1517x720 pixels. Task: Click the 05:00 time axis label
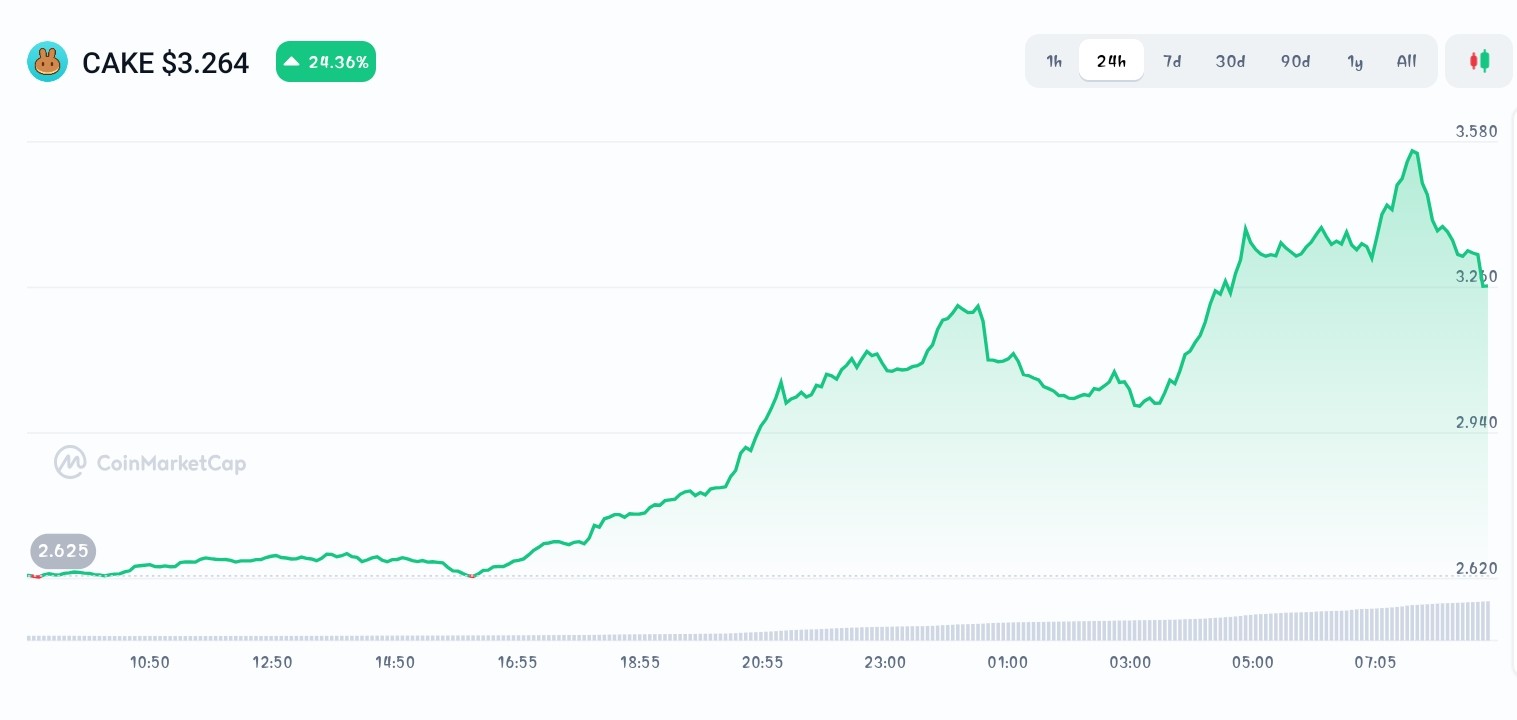pos(1252,662)
